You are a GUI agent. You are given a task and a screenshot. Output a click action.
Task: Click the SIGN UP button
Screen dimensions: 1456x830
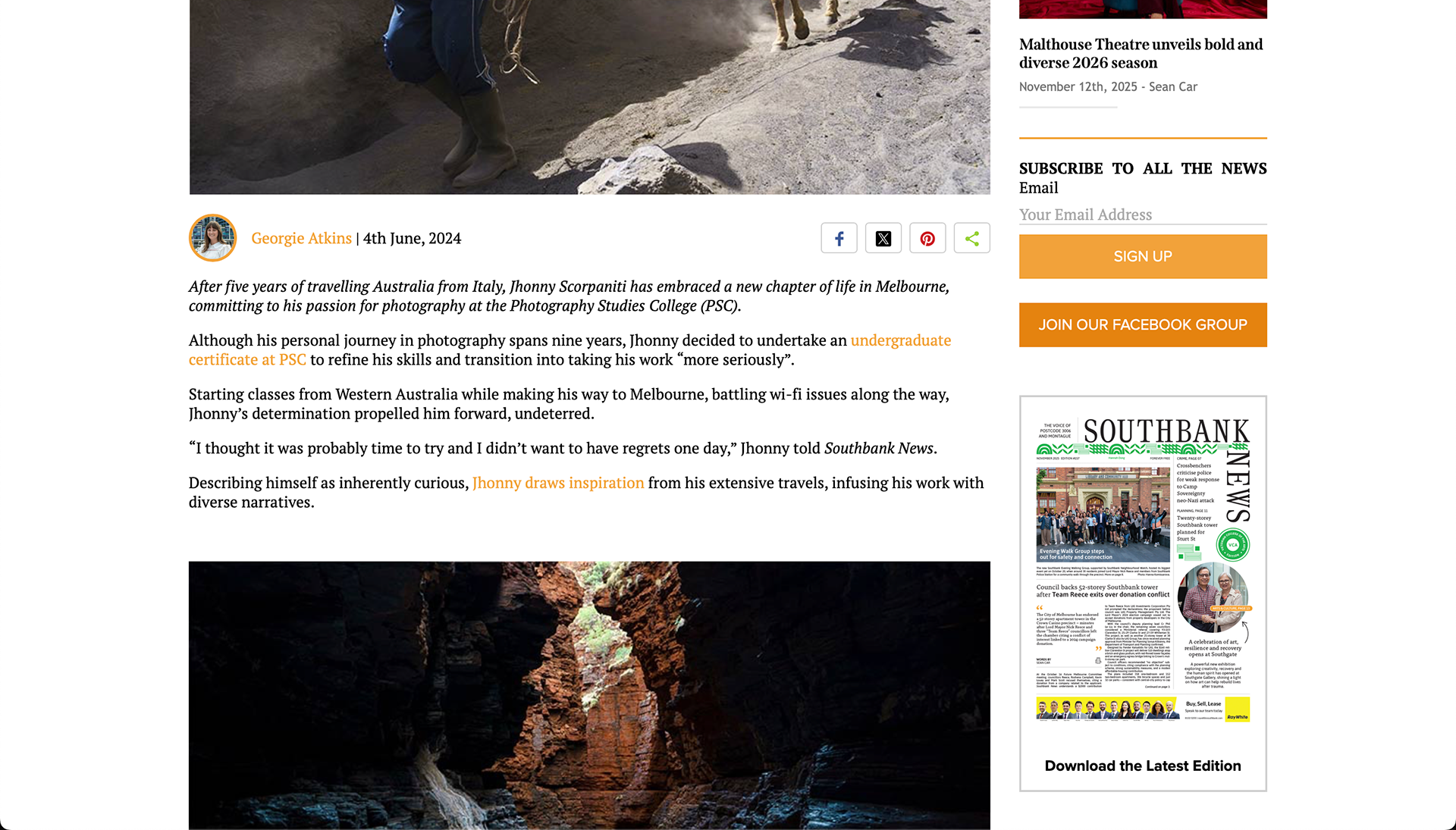(1143, 256)
